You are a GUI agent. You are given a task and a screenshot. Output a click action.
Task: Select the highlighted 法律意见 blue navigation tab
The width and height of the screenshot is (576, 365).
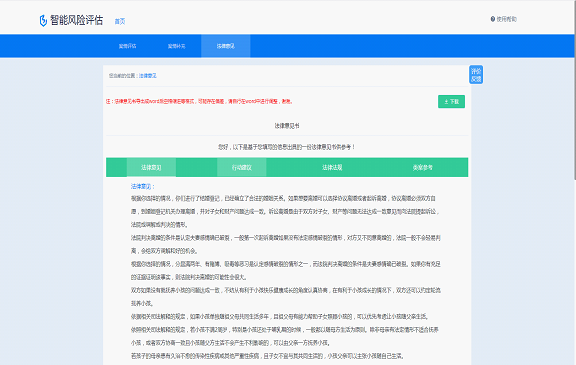(x=226, y=46)
